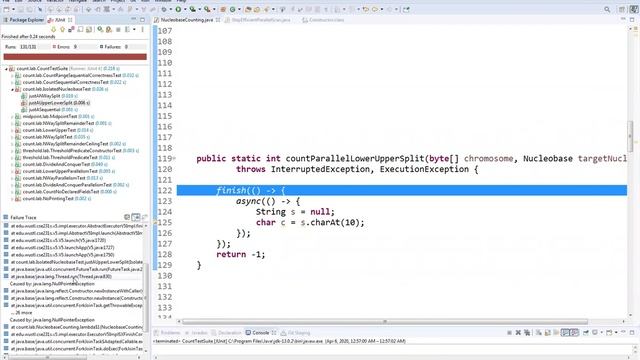Click the New file toolbar icon
Image resolution: width=640 pixels, height=360 pixels.
[7, 9]
